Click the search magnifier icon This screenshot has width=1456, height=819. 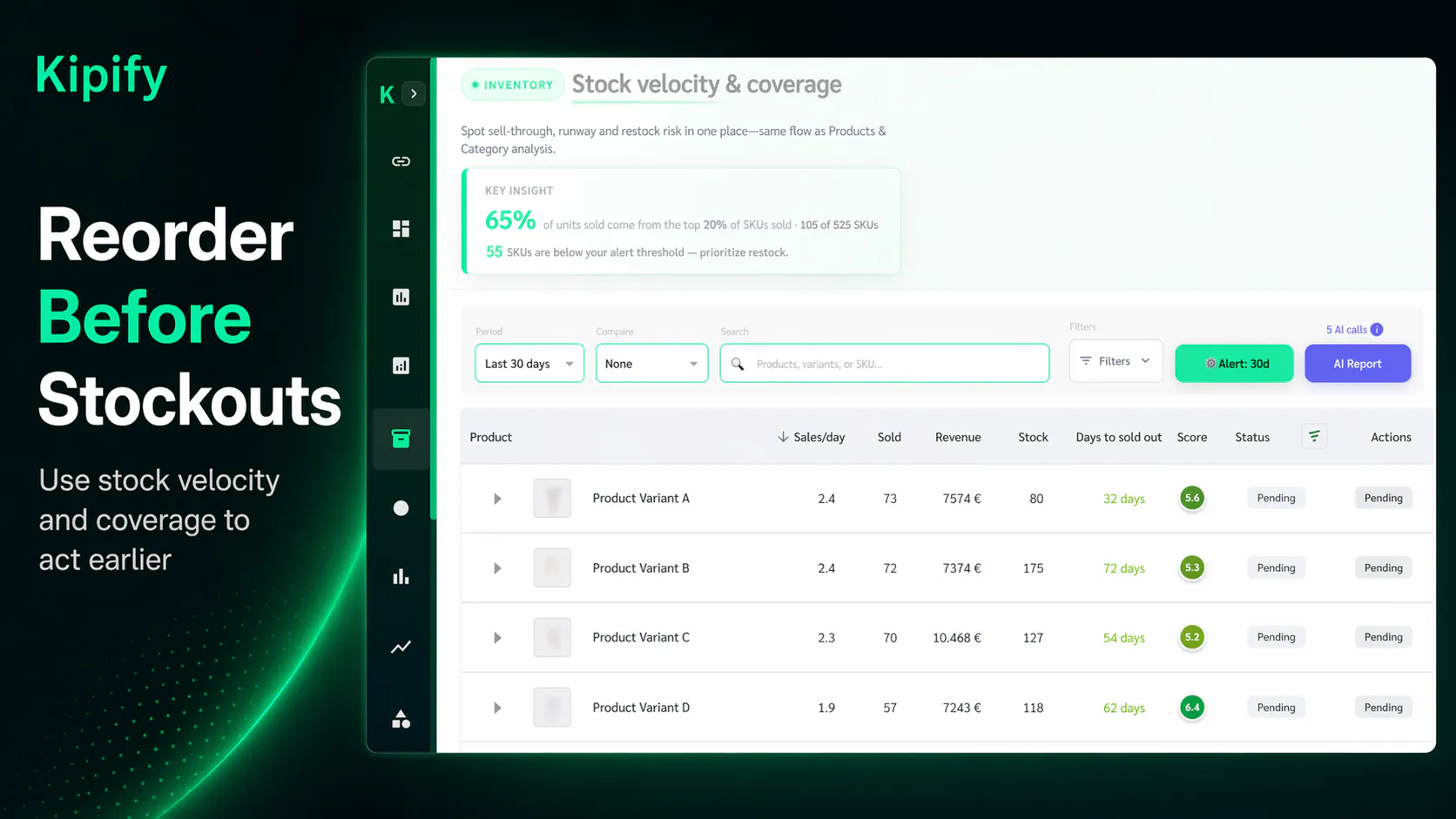click(738, 364)
